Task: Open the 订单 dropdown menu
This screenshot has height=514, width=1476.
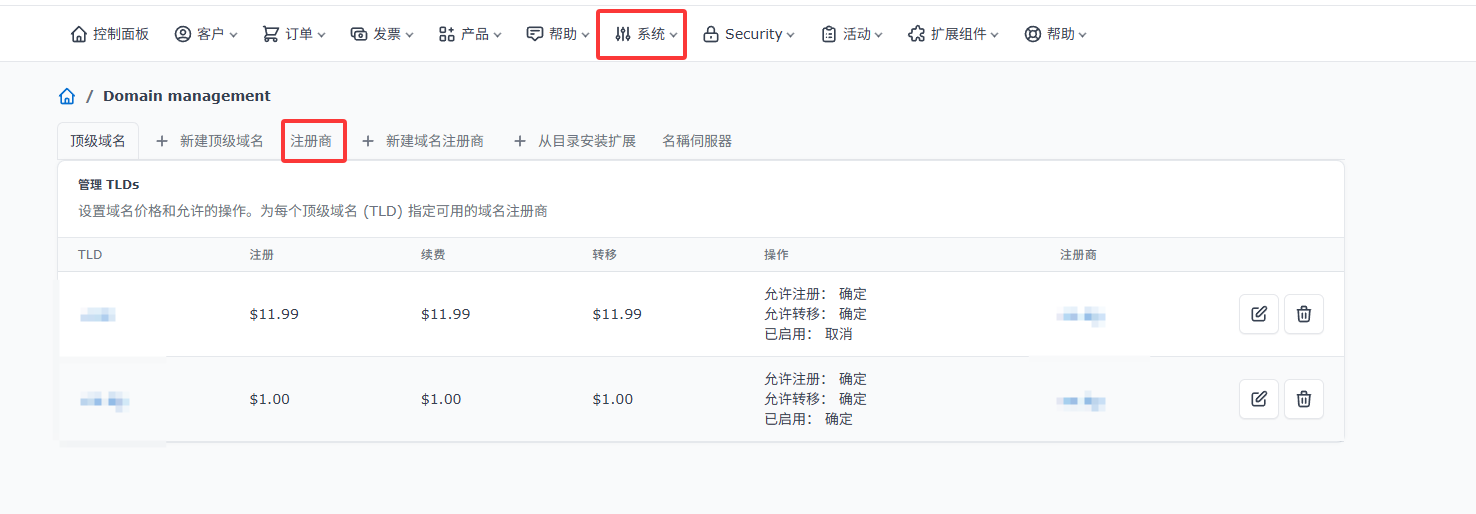Action: pos(294,34)
